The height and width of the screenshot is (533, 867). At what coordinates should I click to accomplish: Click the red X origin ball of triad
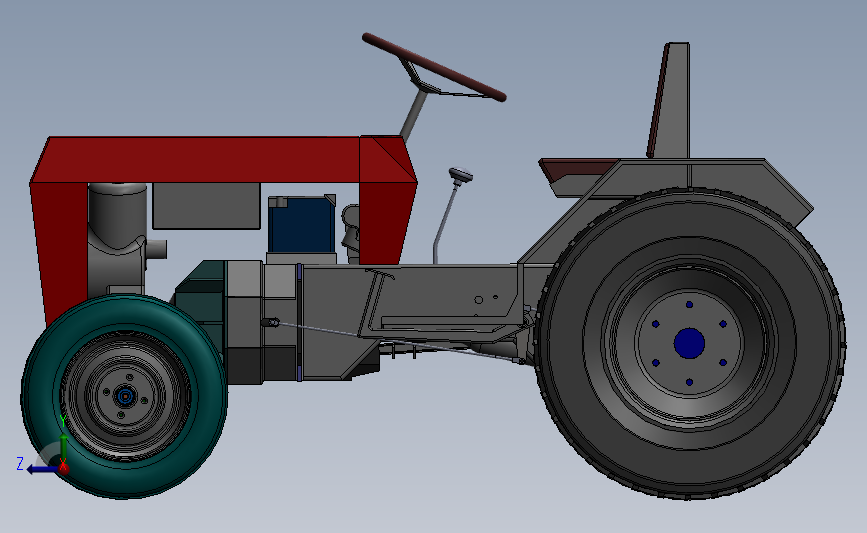[x=64, y=469]
